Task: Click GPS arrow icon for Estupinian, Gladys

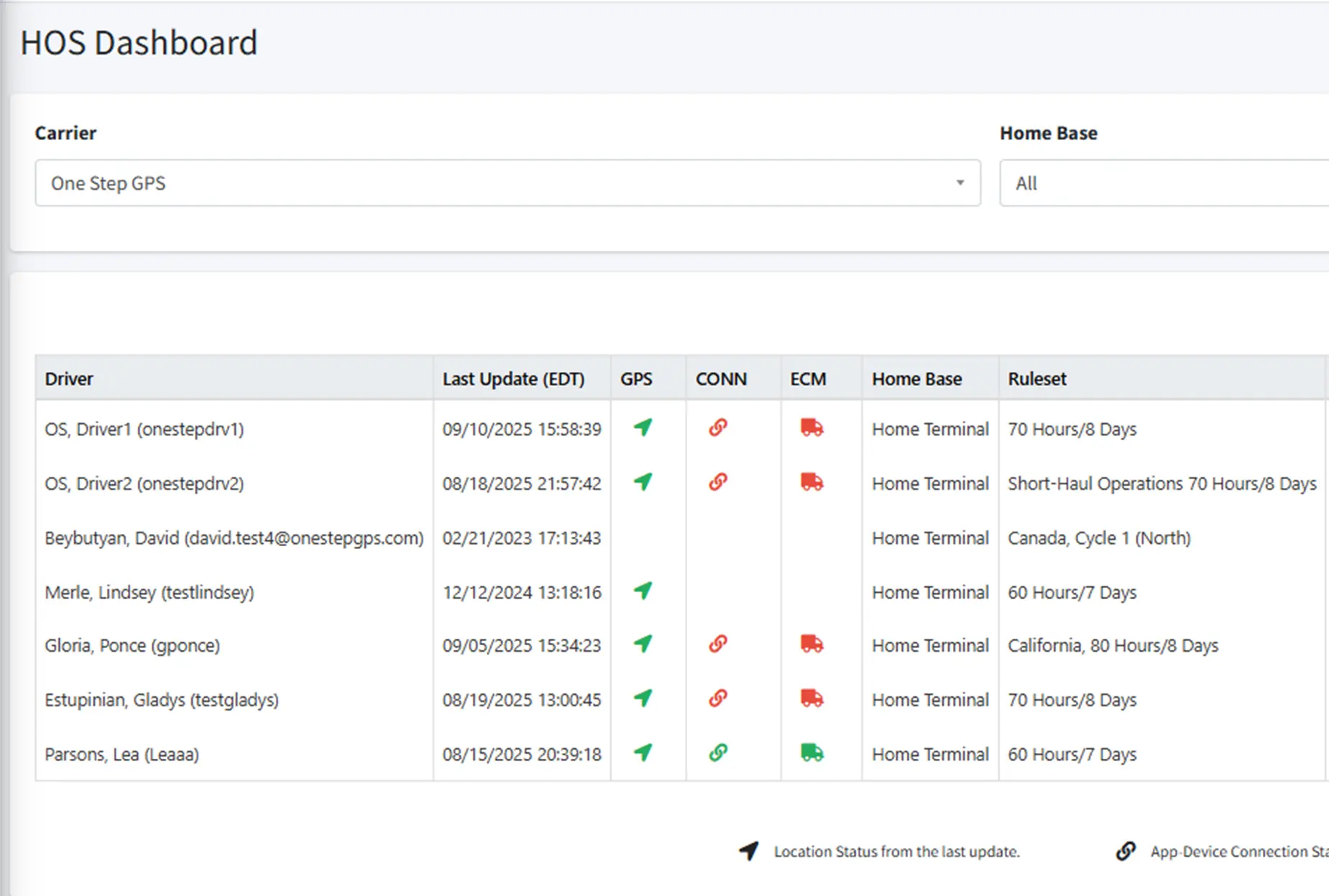Action: 643,698
